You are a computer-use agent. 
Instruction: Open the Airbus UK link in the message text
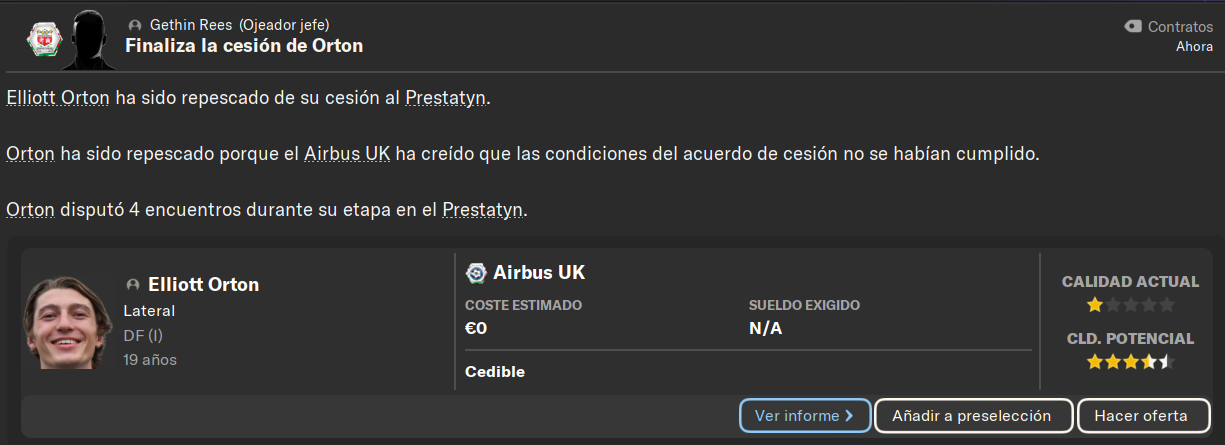click(x=347, y=154)
